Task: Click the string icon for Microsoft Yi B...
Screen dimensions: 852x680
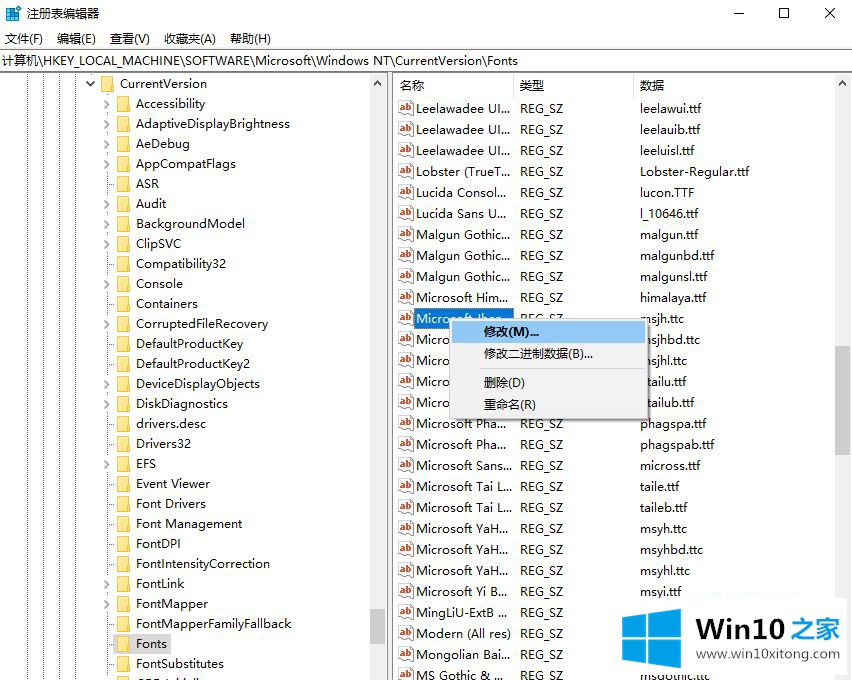Action: [x=405, y=591]
